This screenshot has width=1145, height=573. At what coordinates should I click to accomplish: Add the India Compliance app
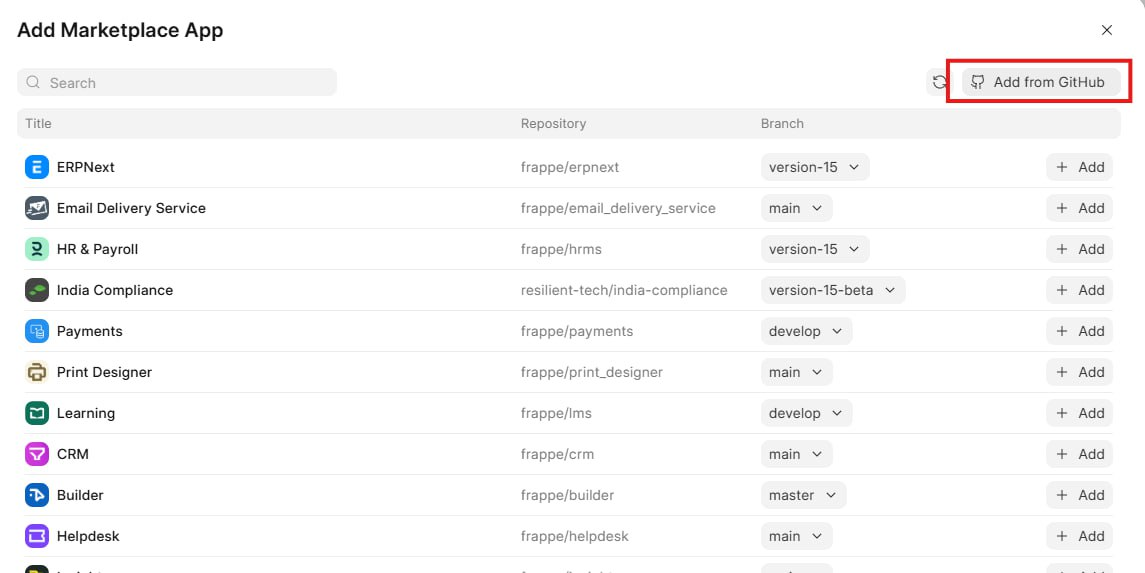[x=1079, y=290]
